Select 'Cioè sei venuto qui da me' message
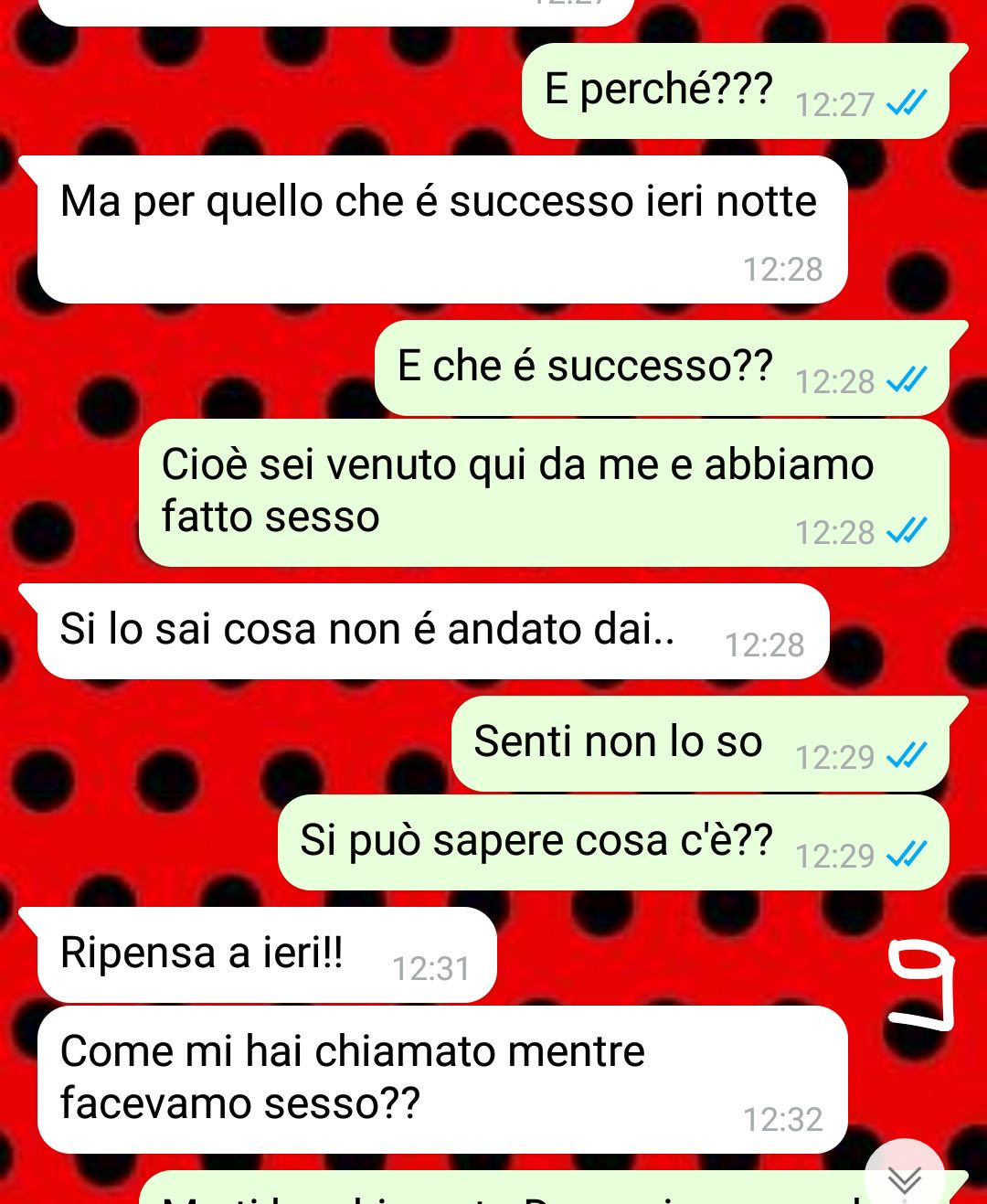 [x=544, y=493]
